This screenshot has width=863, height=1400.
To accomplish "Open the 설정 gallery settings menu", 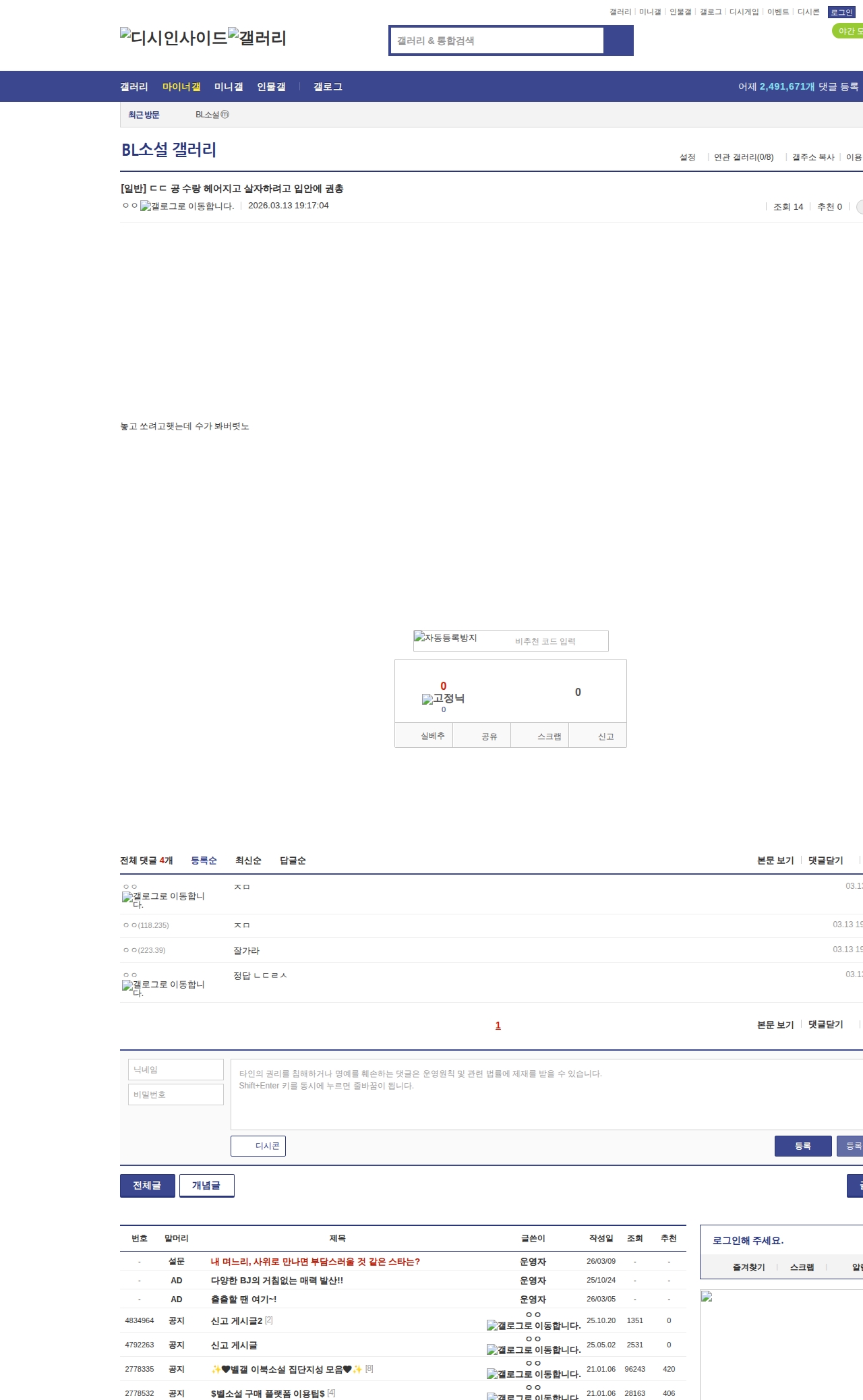I will [x=688, y=157].
